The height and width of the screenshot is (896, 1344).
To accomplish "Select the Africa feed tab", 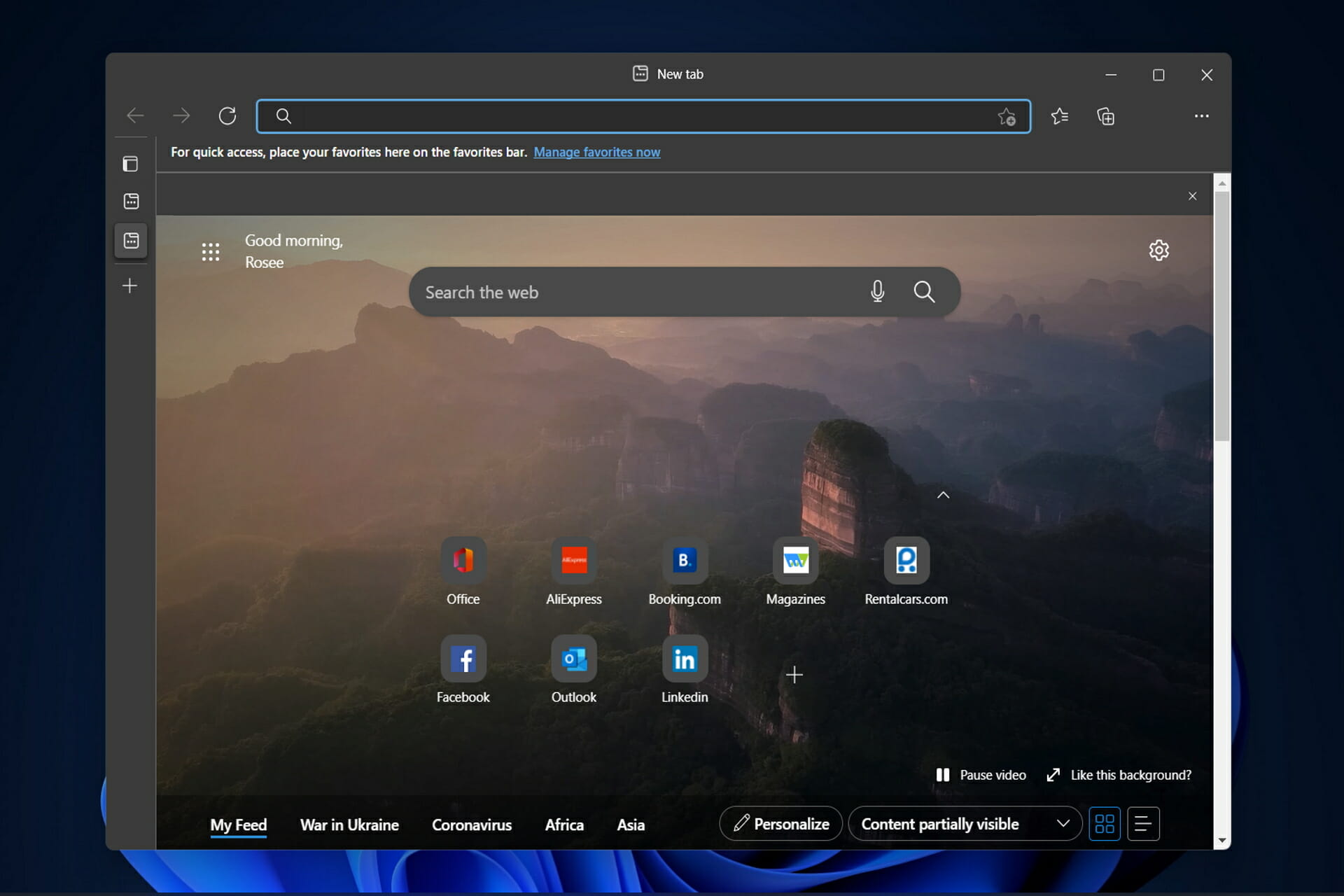I will click(x=564, y=825).
